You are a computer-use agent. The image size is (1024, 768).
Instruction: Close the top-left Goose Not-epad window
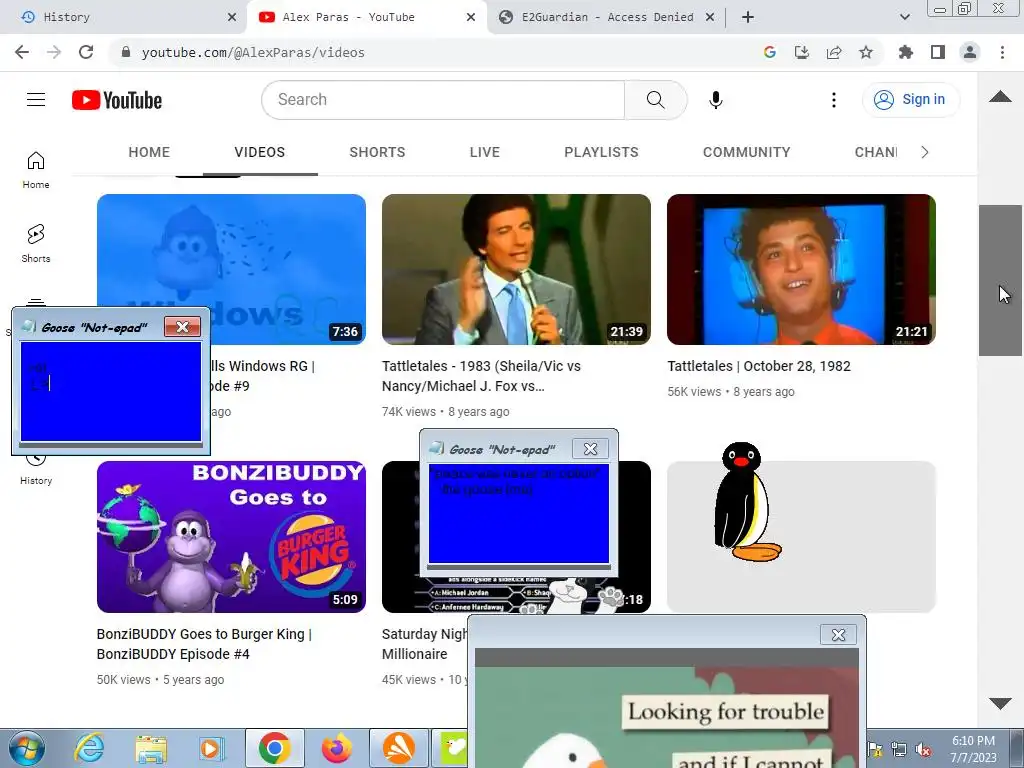(x=182, y=327)
